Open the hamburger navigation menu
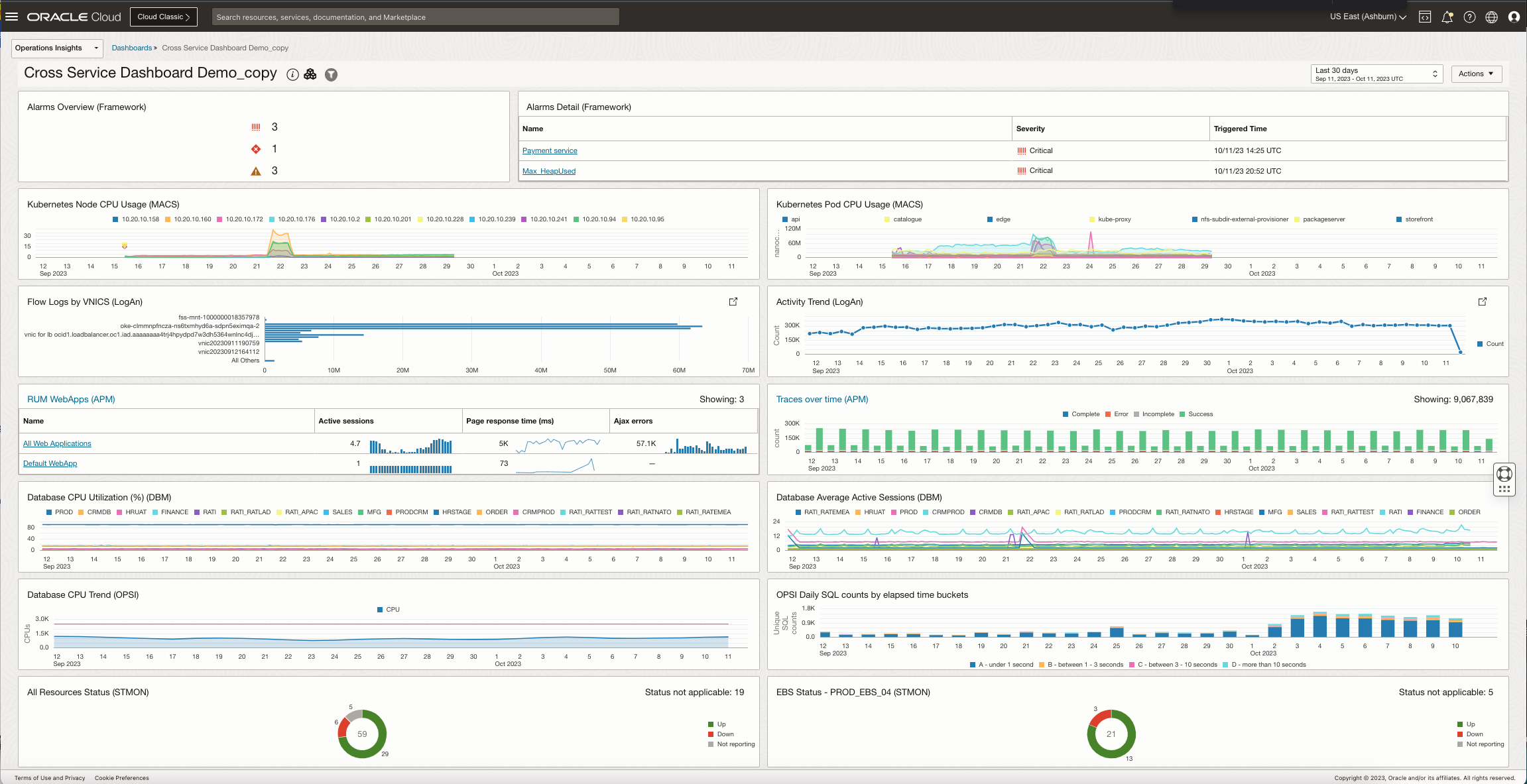Screen dimensions: 1527x784 [x=11, y=17]
